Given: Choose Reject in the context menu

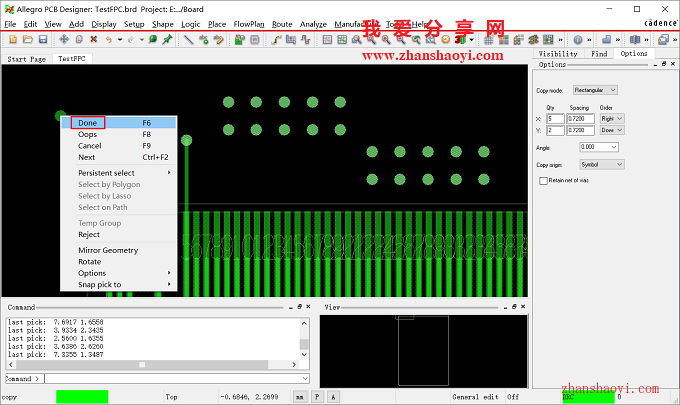Looking at the screenshot, I should pos(118,235).
